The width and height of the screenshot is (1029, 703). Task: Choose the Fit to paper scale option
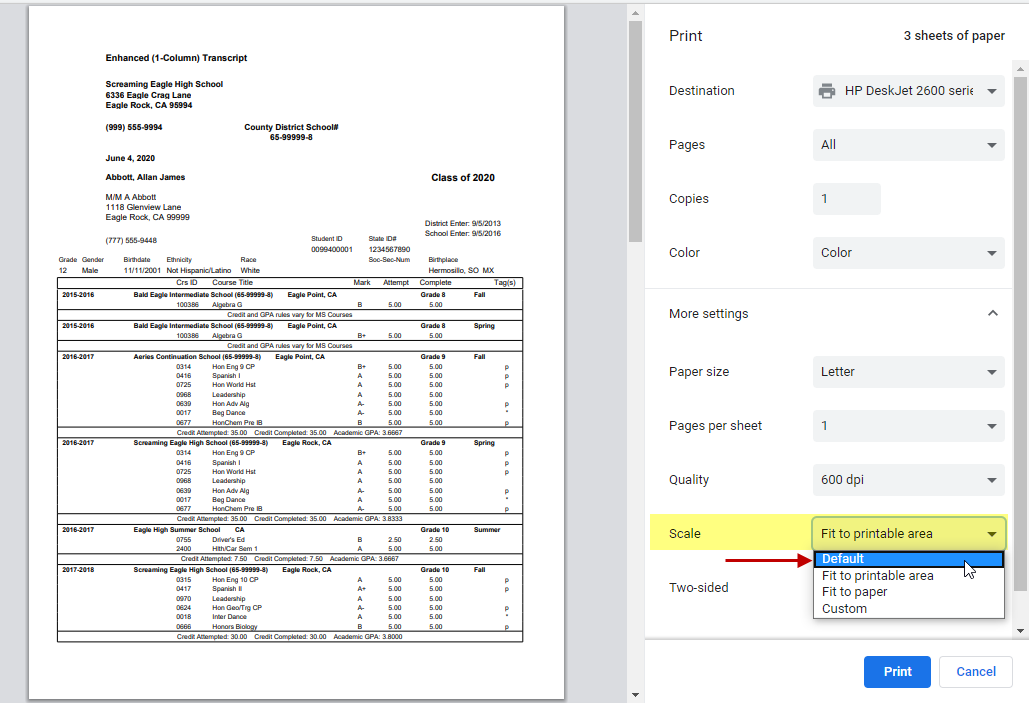905,592
